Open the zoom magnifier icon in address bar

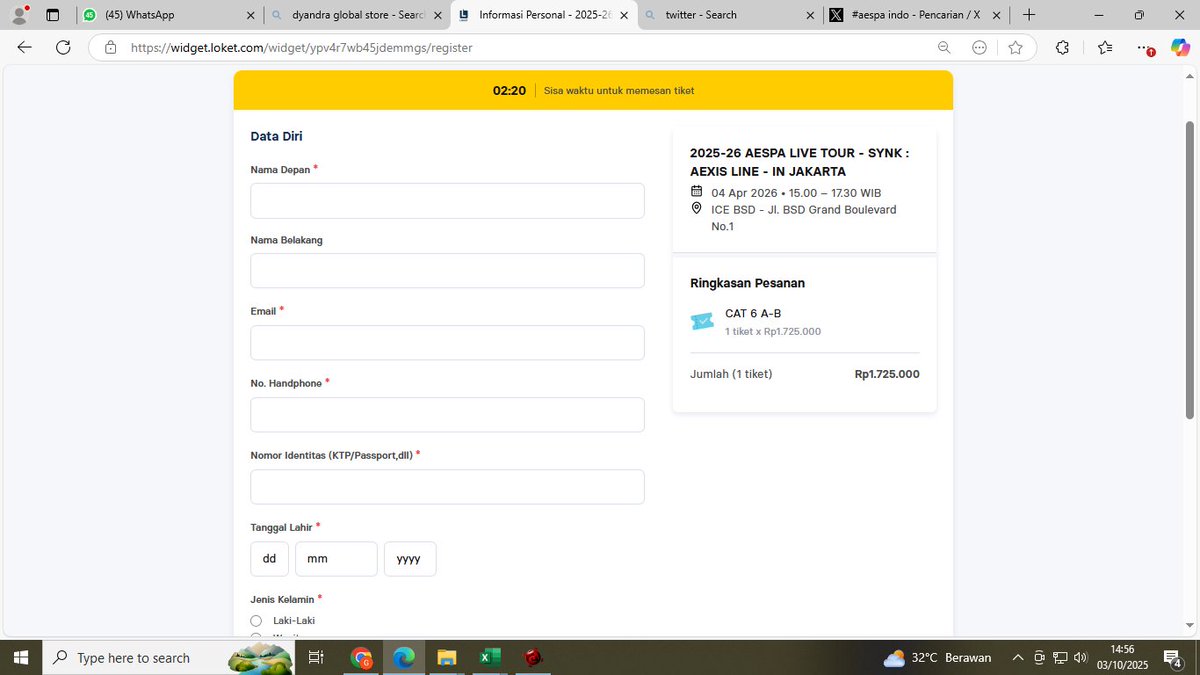(944, 47)
